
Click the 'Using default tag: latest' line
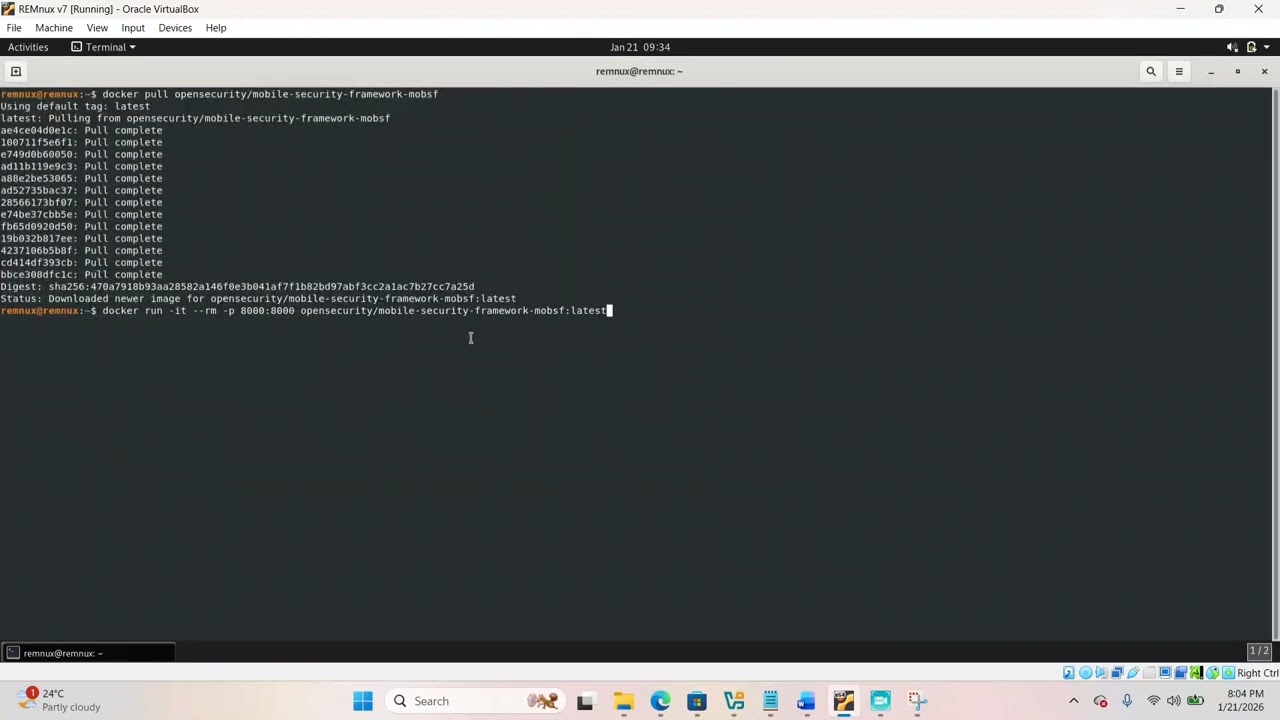(75, 106)
